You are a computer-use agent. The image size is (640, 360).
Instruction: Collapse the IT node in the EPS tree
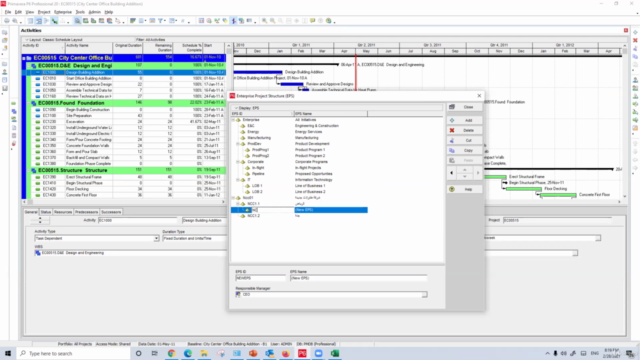pyautogui.click(x=238, y=180)
